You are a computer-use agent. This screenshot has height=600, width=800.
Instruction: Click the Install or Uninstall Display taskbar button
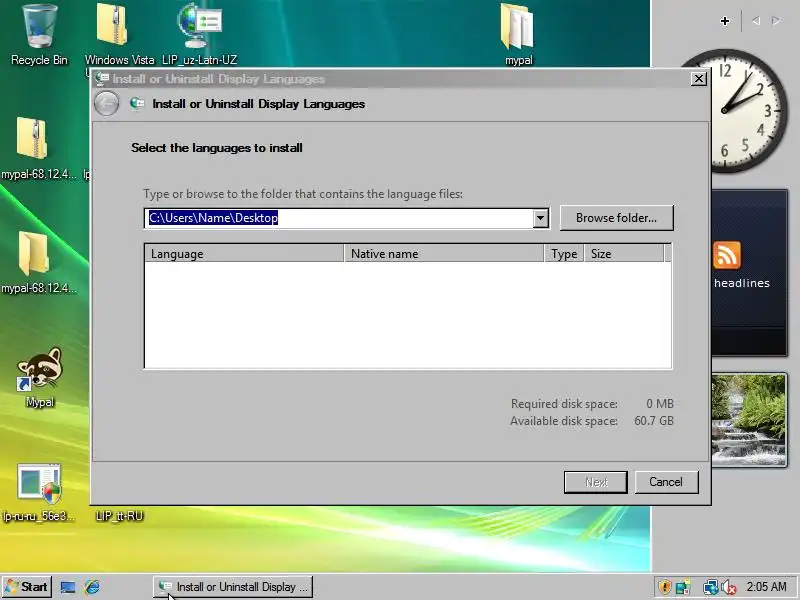click(233, 587)
